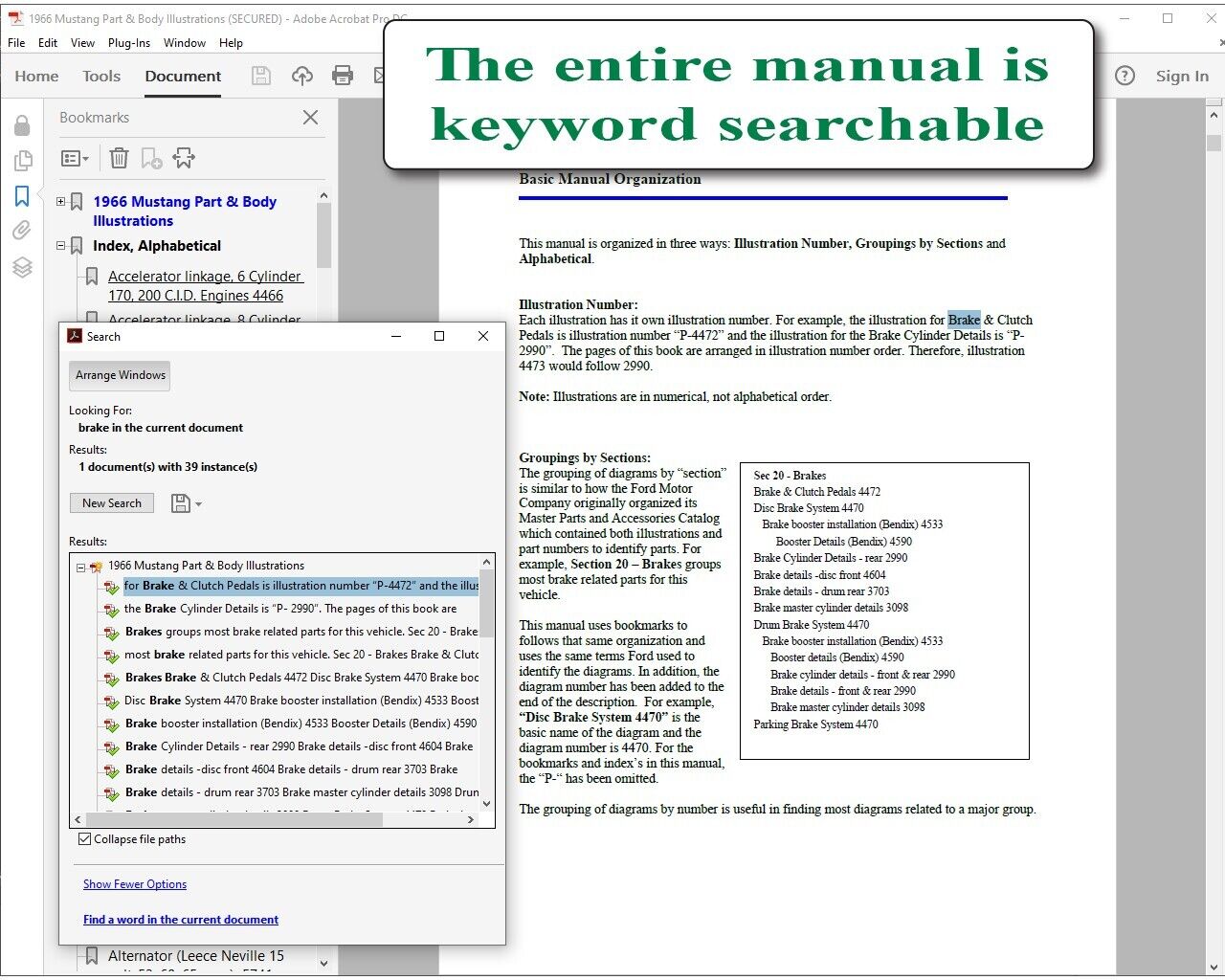The image size is (1225, 980).
Task: Click the Sign In button
Action: (1182, 77)
